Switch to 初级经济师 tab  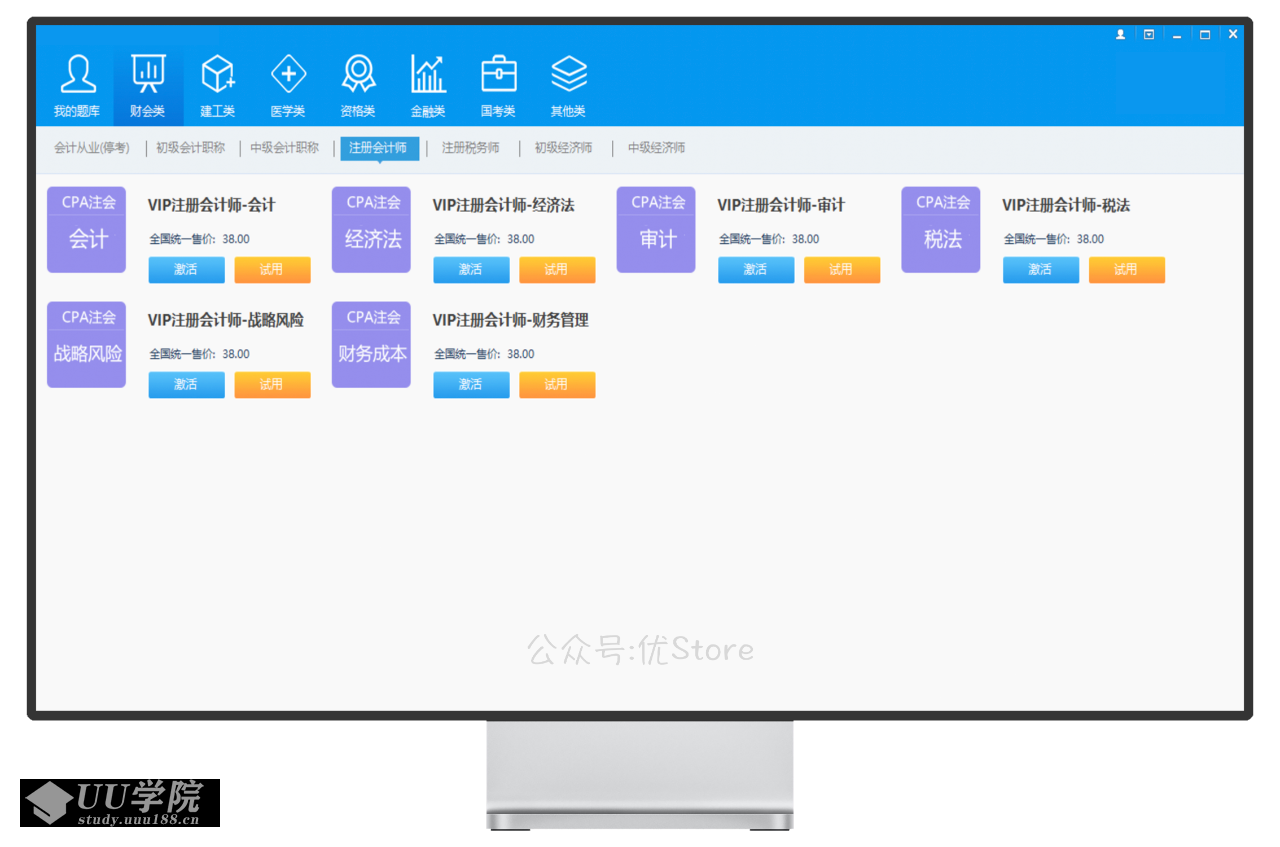pos(563,148)
